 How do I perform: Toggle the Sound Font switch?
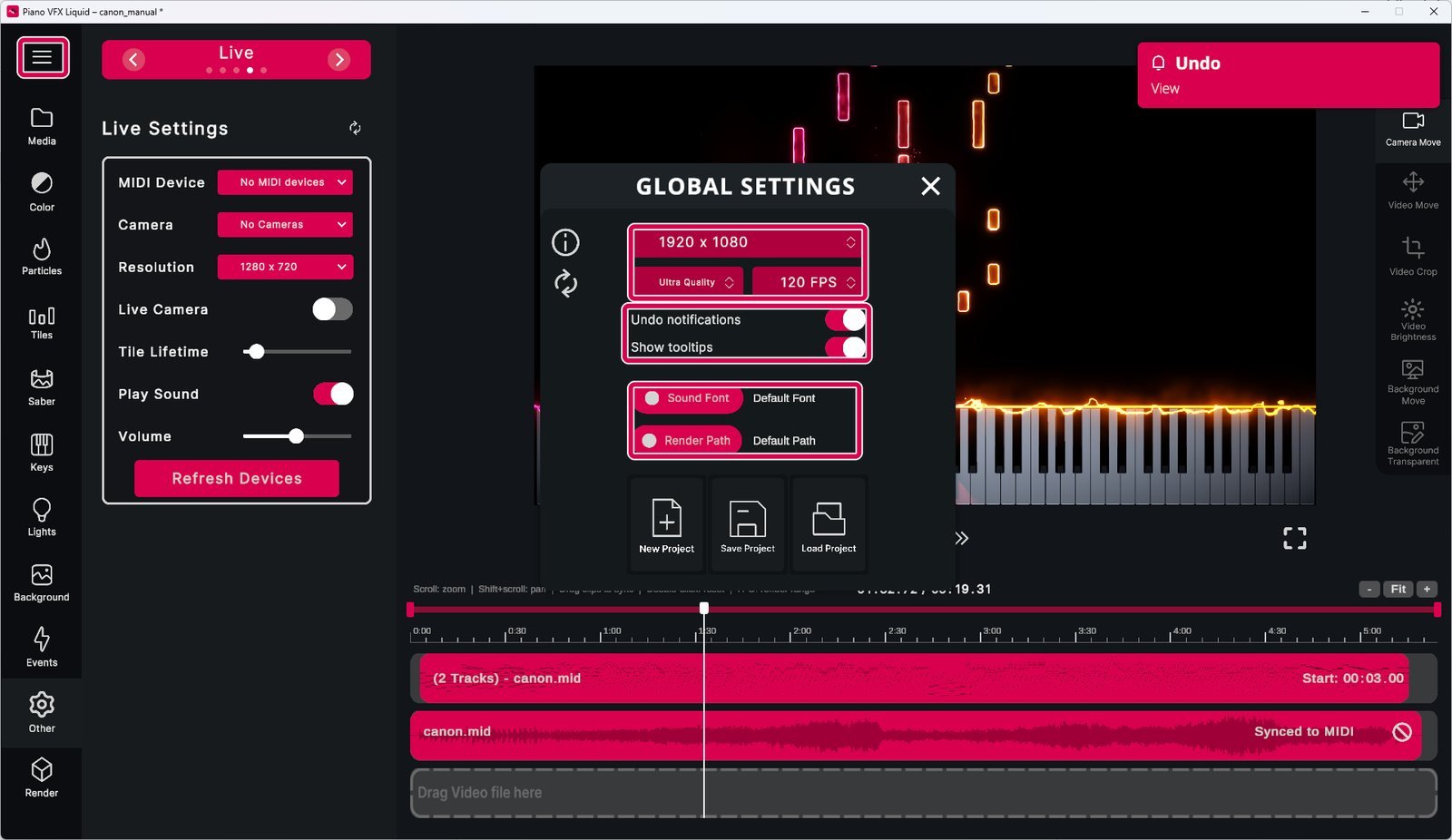[x=688, y=398]
